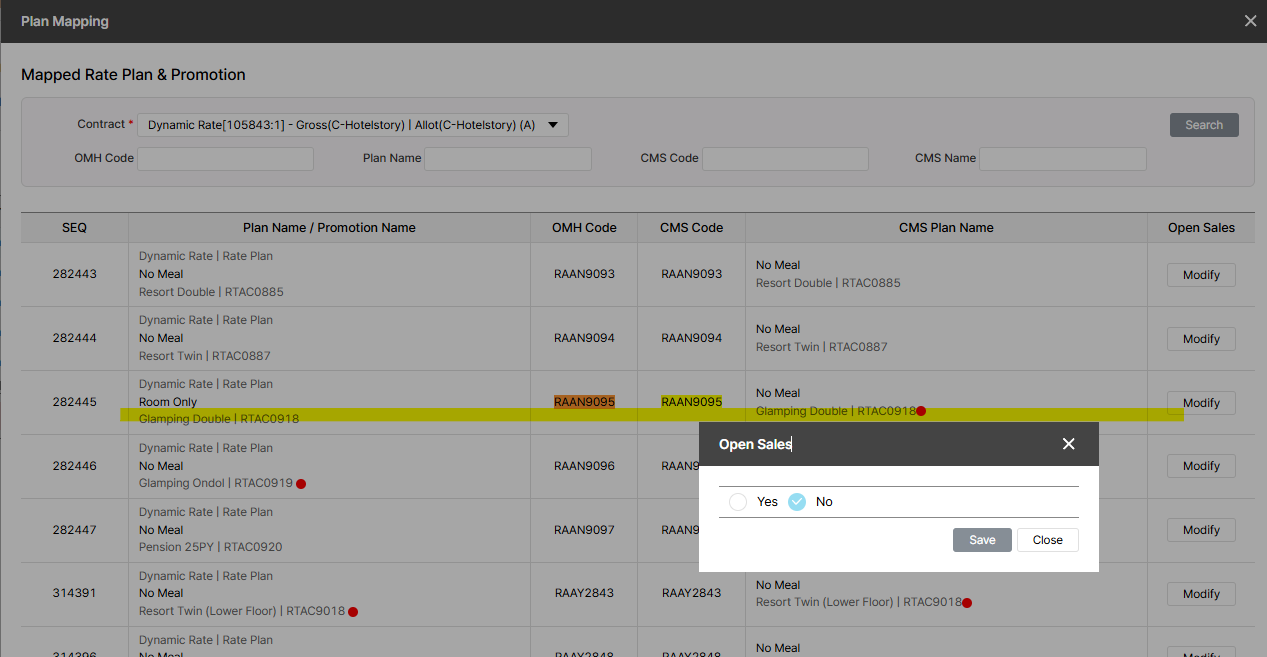Click the Search button
Image resolution: width=1267 pixels, height=657 pixels.
coord(1203,125)
